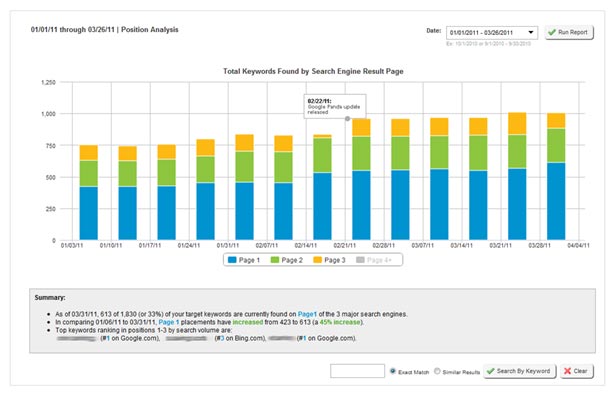Viewport: 616px width, 395px height.
Task: Click the date range field 01/01/2011 - 03/26/2011
Action: (491, 33)
